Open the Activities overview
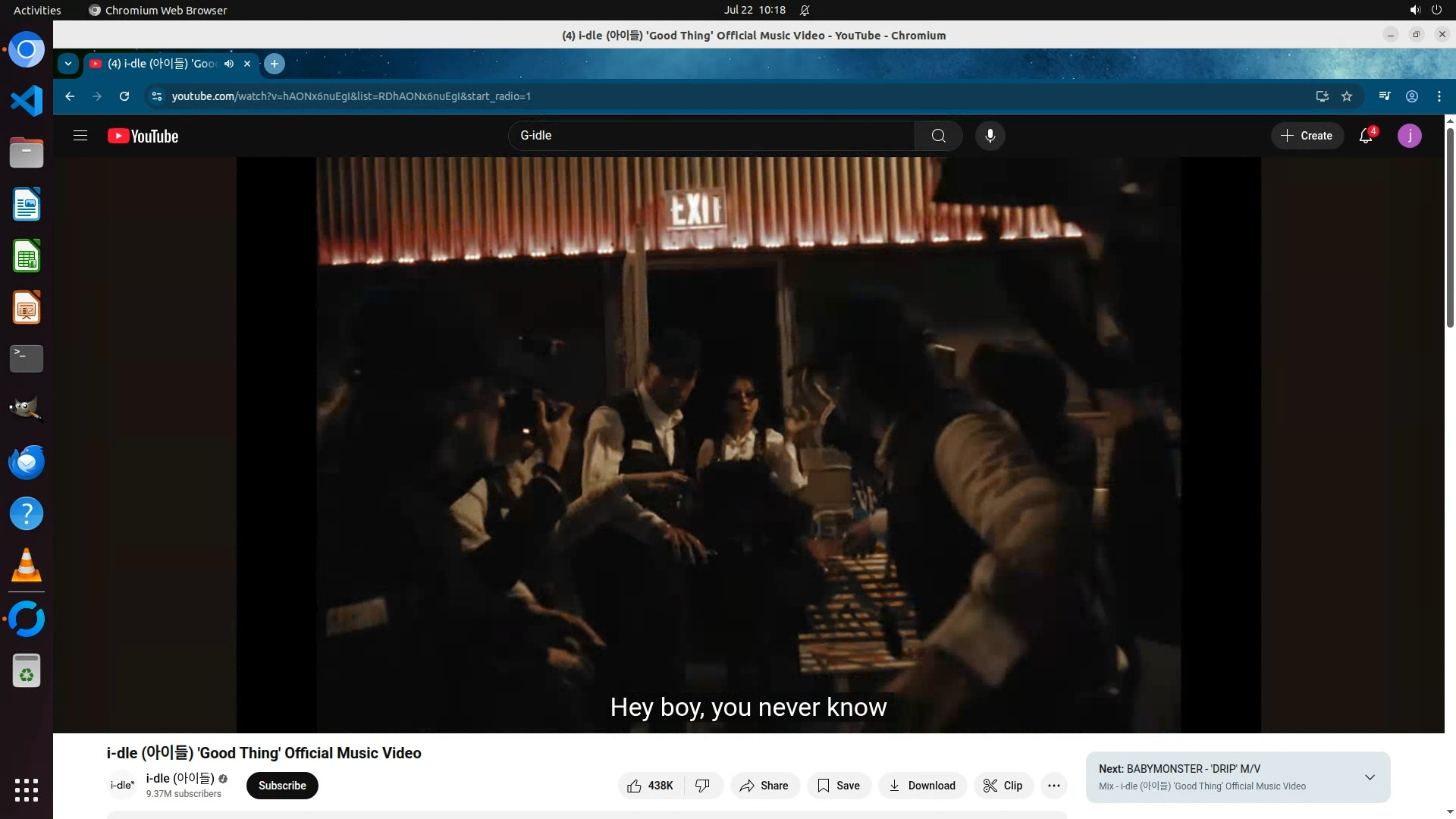 37,10
